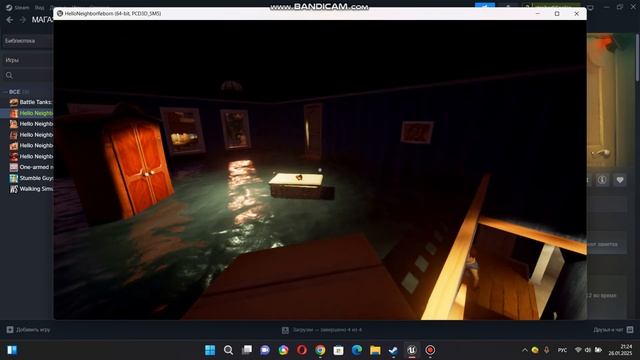
Task: Expand the Игры filter dropdown
Action: click(x=28, y=60)
